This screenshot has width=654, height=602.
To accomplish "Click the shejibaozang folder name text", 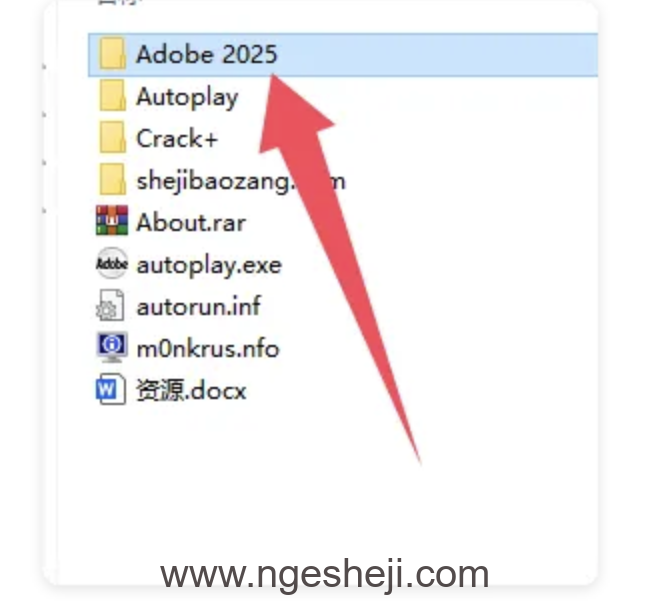I will (241, 182).
